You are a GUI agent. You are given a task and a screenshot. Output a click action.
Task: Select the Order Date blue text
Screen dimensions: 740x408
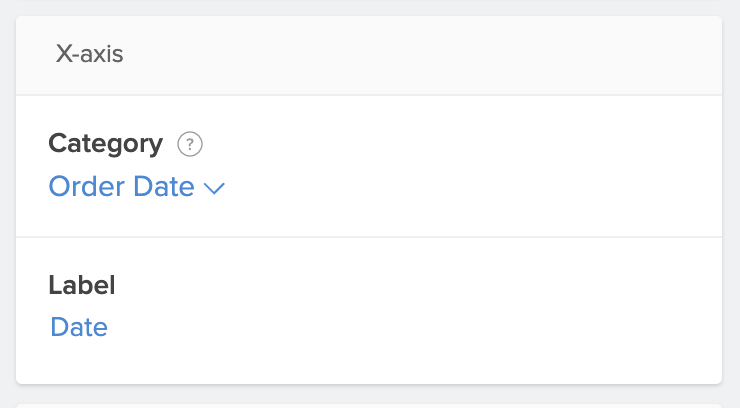121,187
